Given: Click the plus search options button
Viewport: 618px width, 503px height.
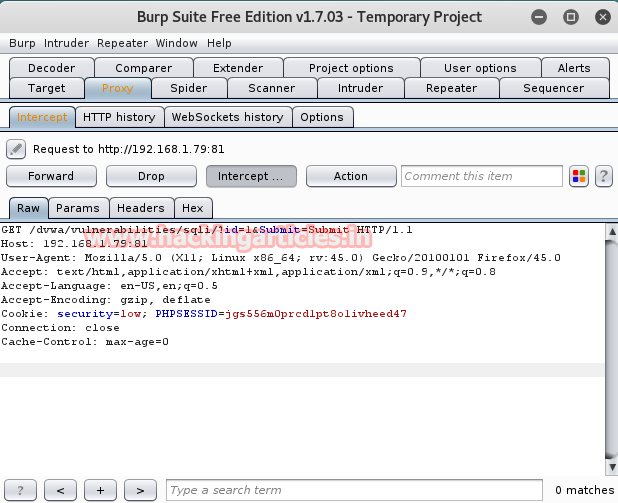Looking at the screenshot, I should (101, 490).
